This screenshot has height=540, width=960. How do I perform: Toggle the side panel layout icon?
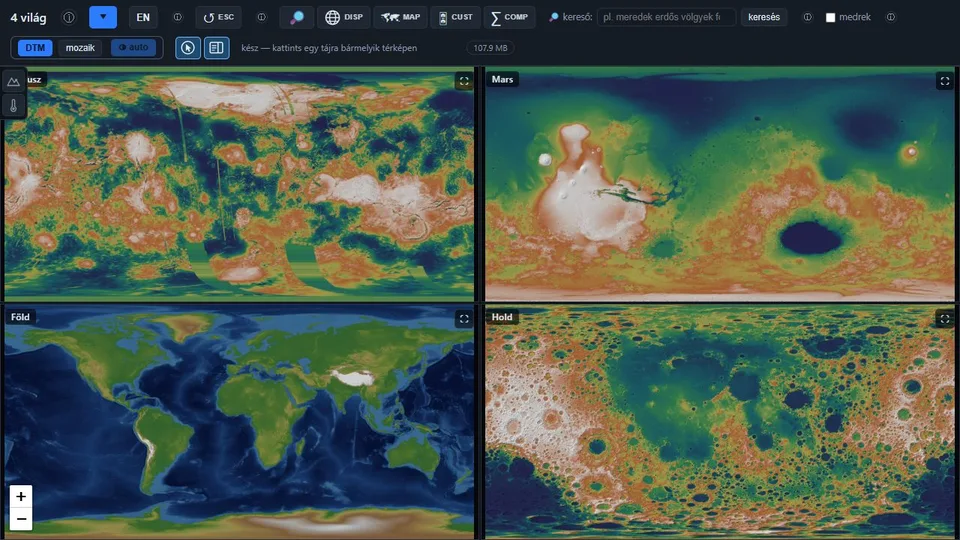216,48
